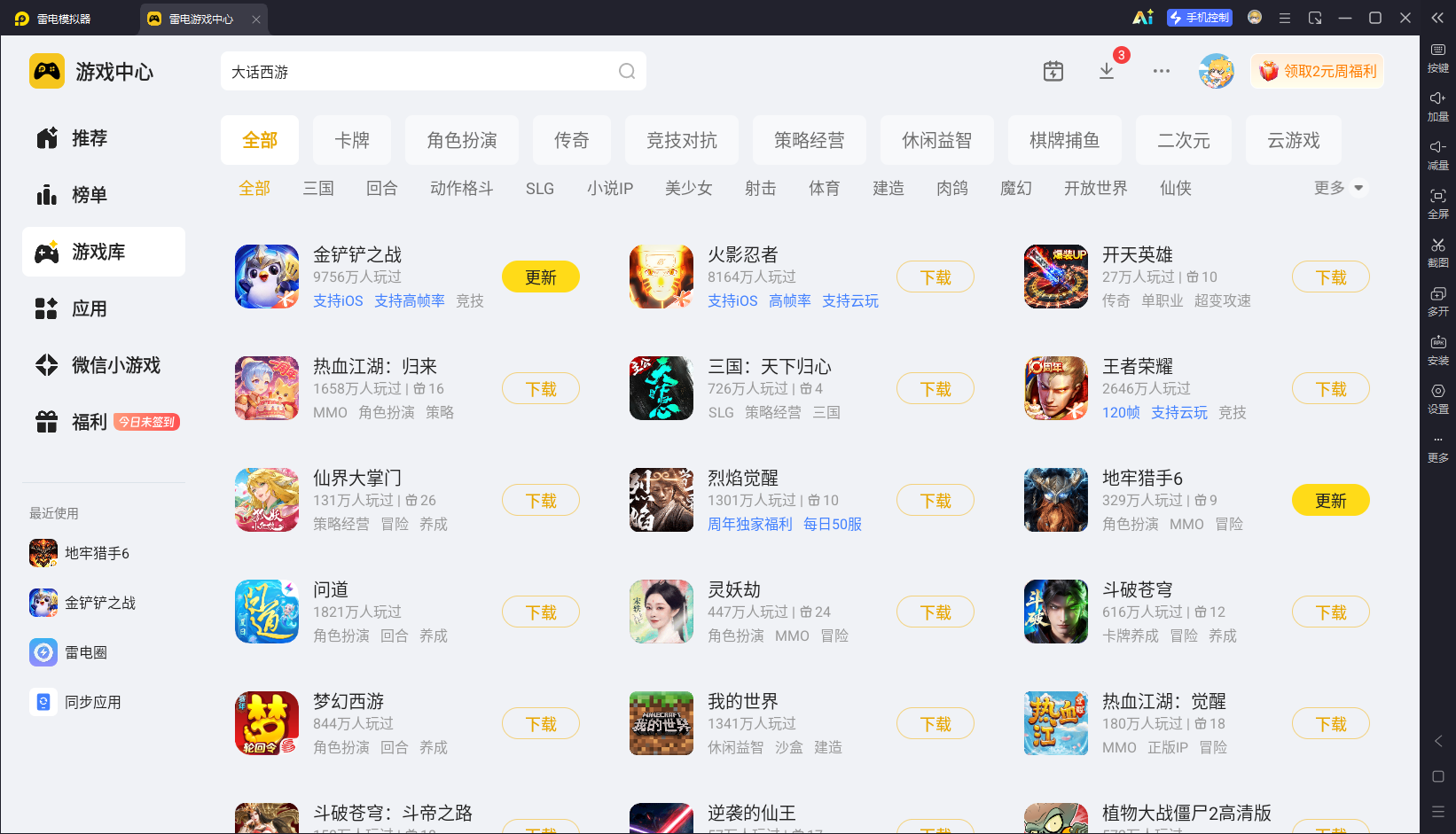Select the 策略经营 category tab
Image resolution: width=1456 pixels, height=834 pixels.
pyautogui.click(x=810, y=140)
